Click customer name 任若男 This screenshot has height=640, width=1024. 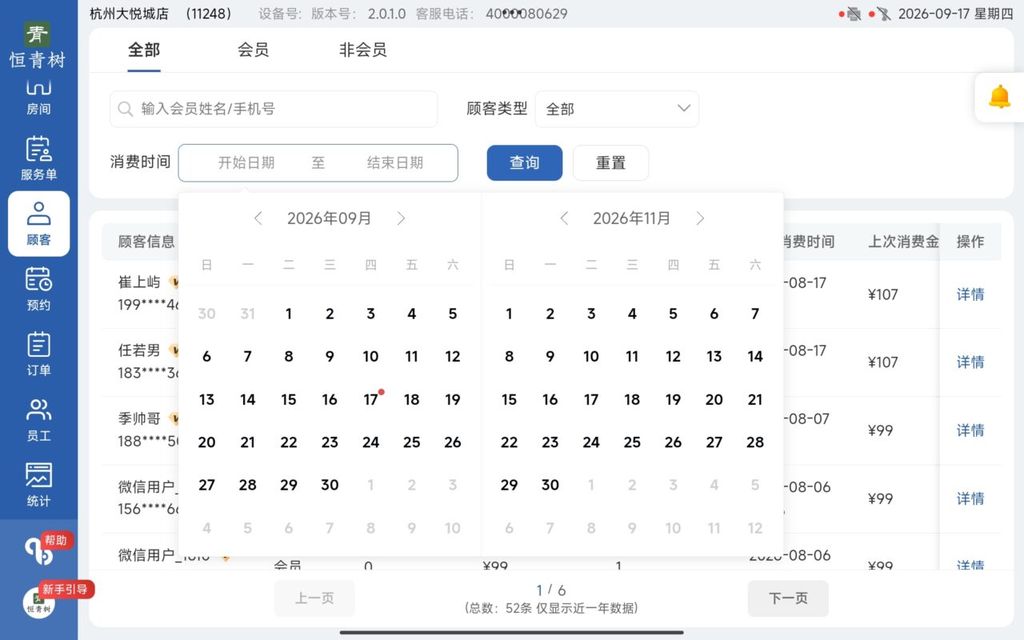(x=139, y=350)
